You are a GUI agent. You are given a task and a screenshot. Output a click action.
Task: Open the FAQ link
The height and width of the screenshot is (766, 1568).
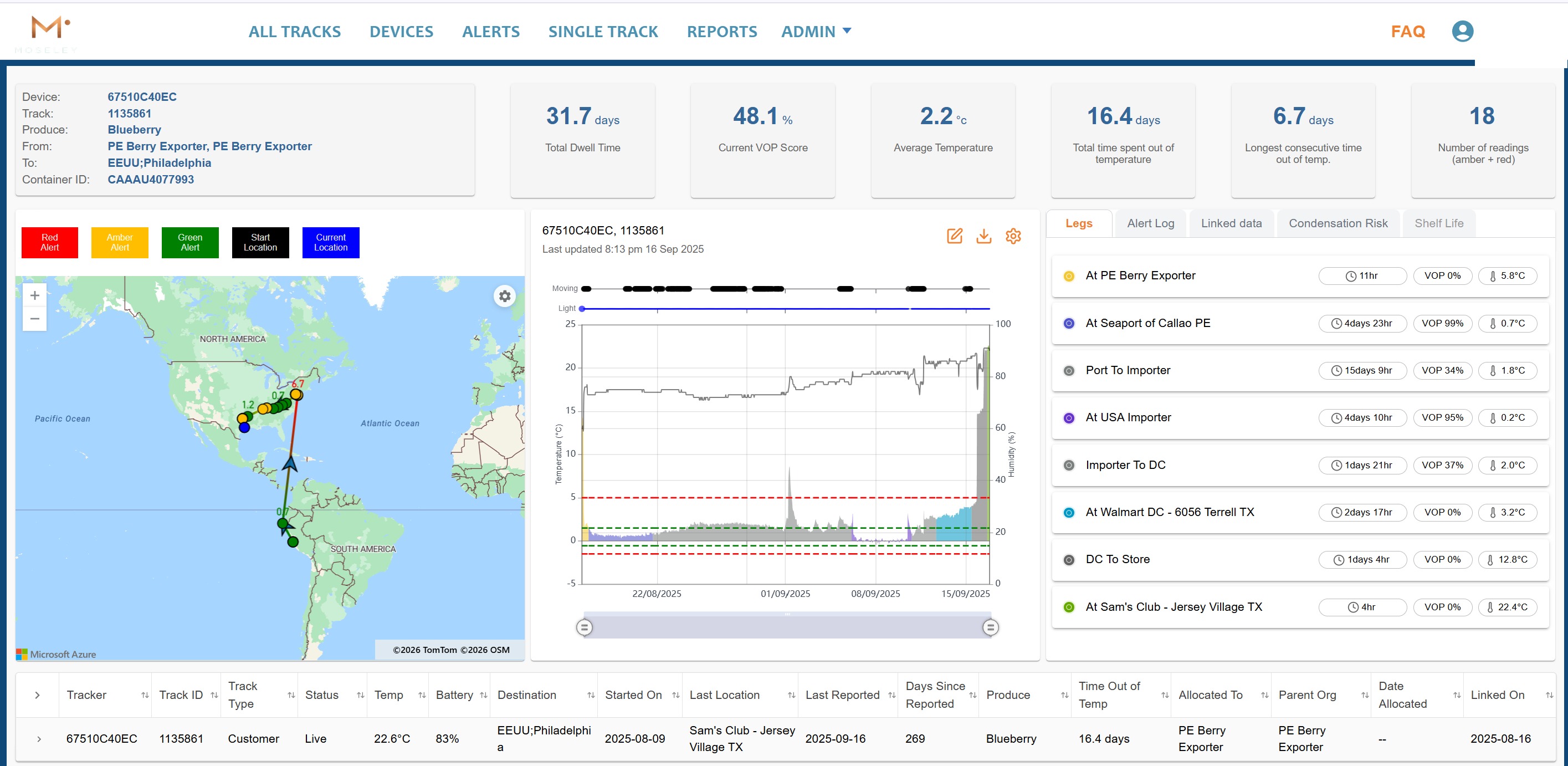1408,32
